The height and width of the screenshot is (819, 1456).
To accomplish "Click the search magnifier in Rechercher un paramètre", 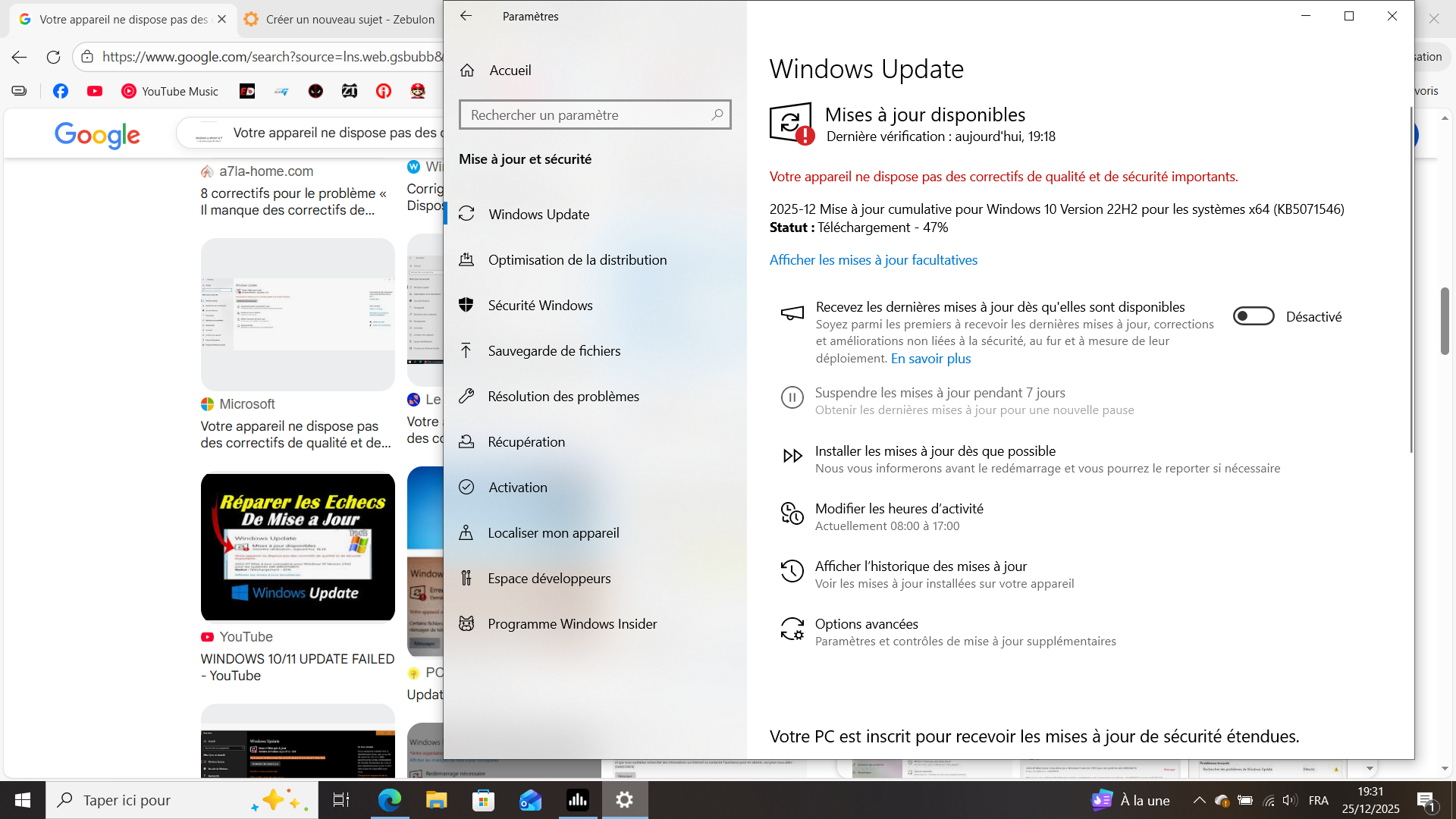I will (x=717, y=115).
